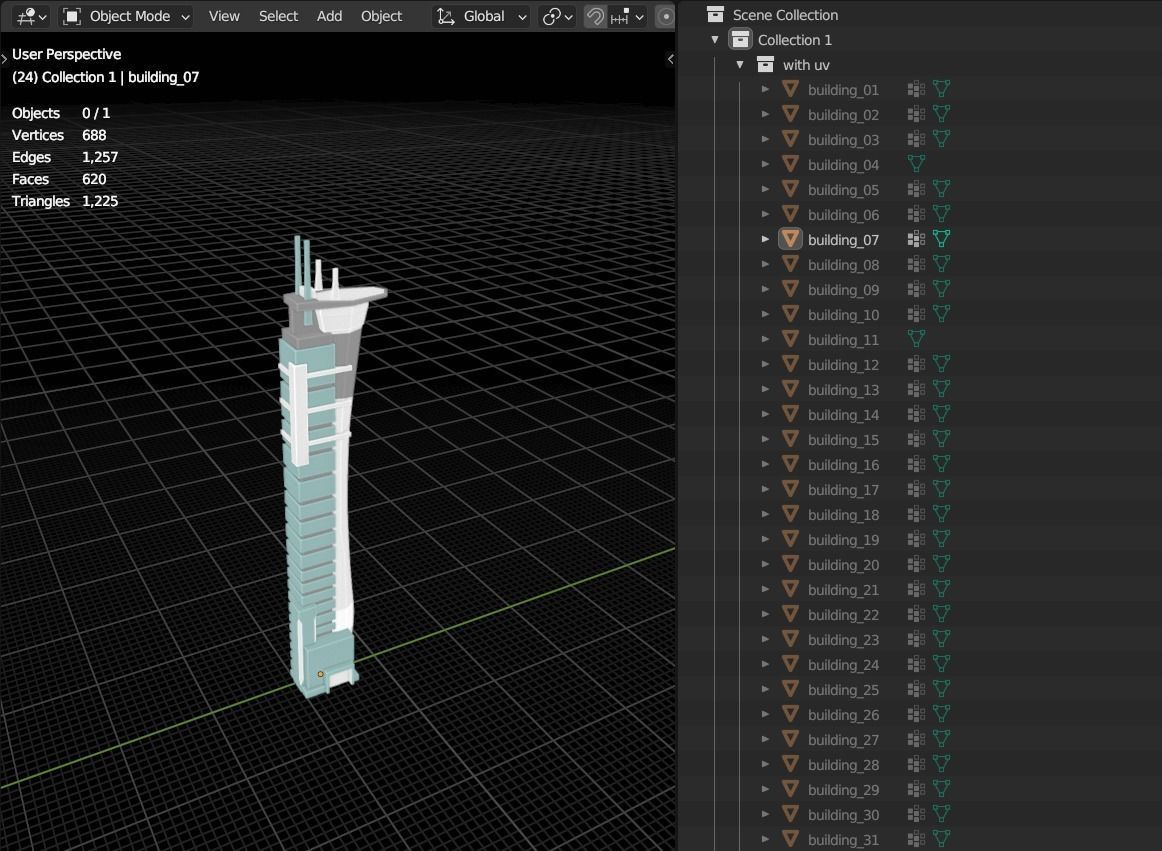The image size is (1162, 851).
Task: Click the Collection 1 icon
Action: 740,39
